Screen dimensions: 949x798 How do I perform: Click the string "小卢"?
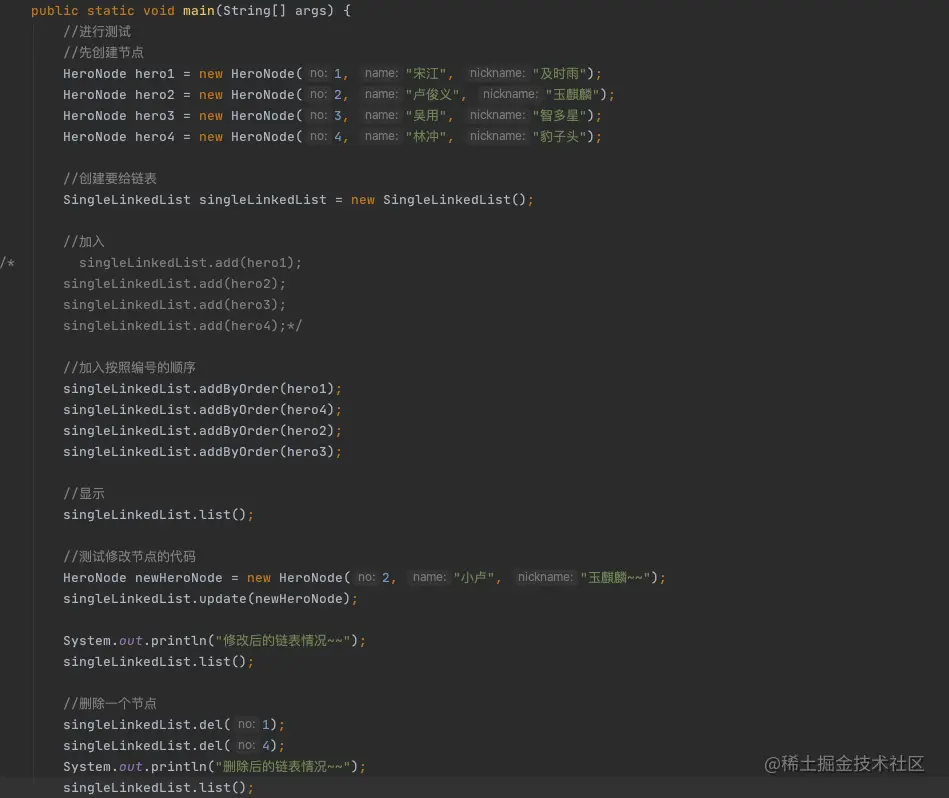[x=474, y=578]
